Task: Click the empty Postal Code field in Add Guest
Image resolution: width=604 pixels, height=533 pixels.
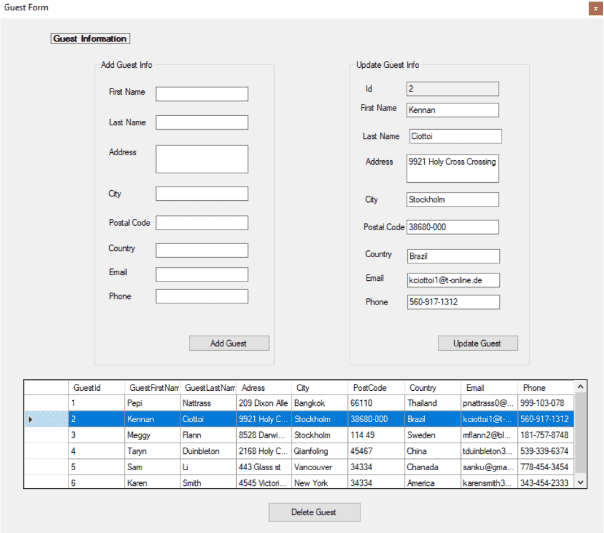Action: point(202,223)
